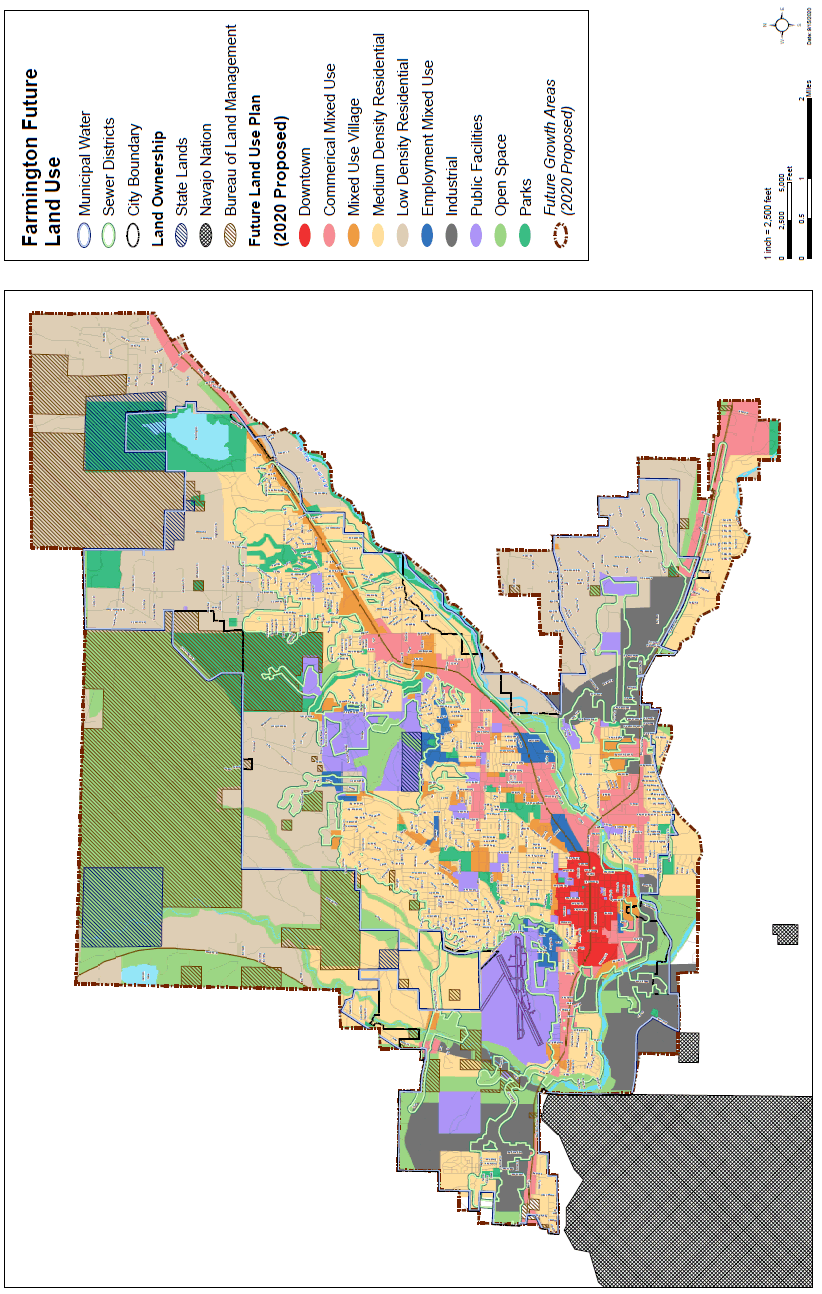Click the Bureau of Land Management hatch symbol
The width and height of the screenshot is (822, 1294).
(x=233, y=240)
